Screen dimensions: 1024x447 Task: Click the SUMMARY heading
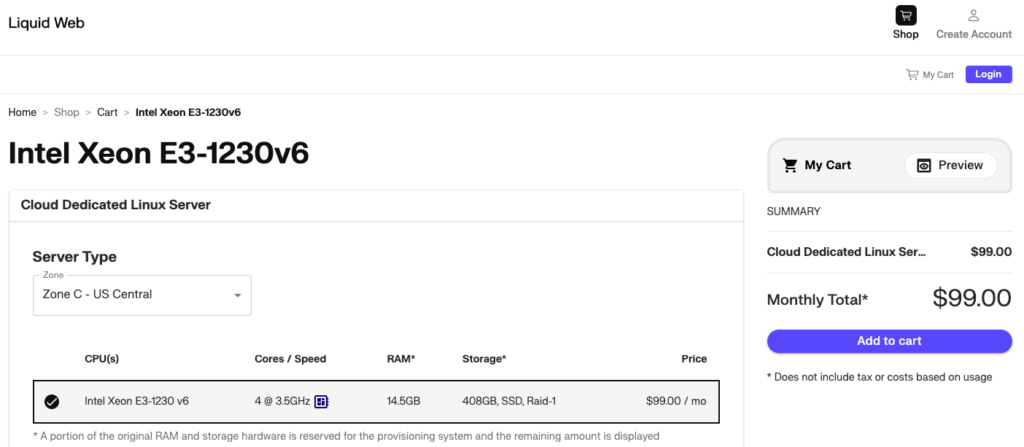(x=793, y=212)
